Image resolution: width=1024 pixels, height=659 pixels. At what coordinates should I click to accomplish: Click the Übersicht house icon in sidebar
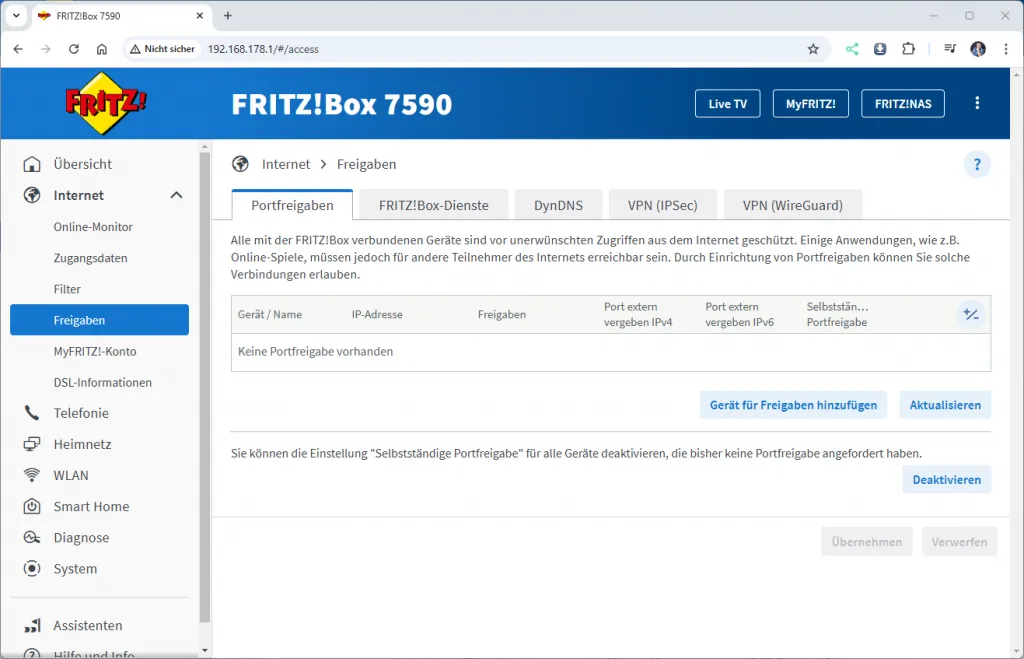[x=32, y=164]
